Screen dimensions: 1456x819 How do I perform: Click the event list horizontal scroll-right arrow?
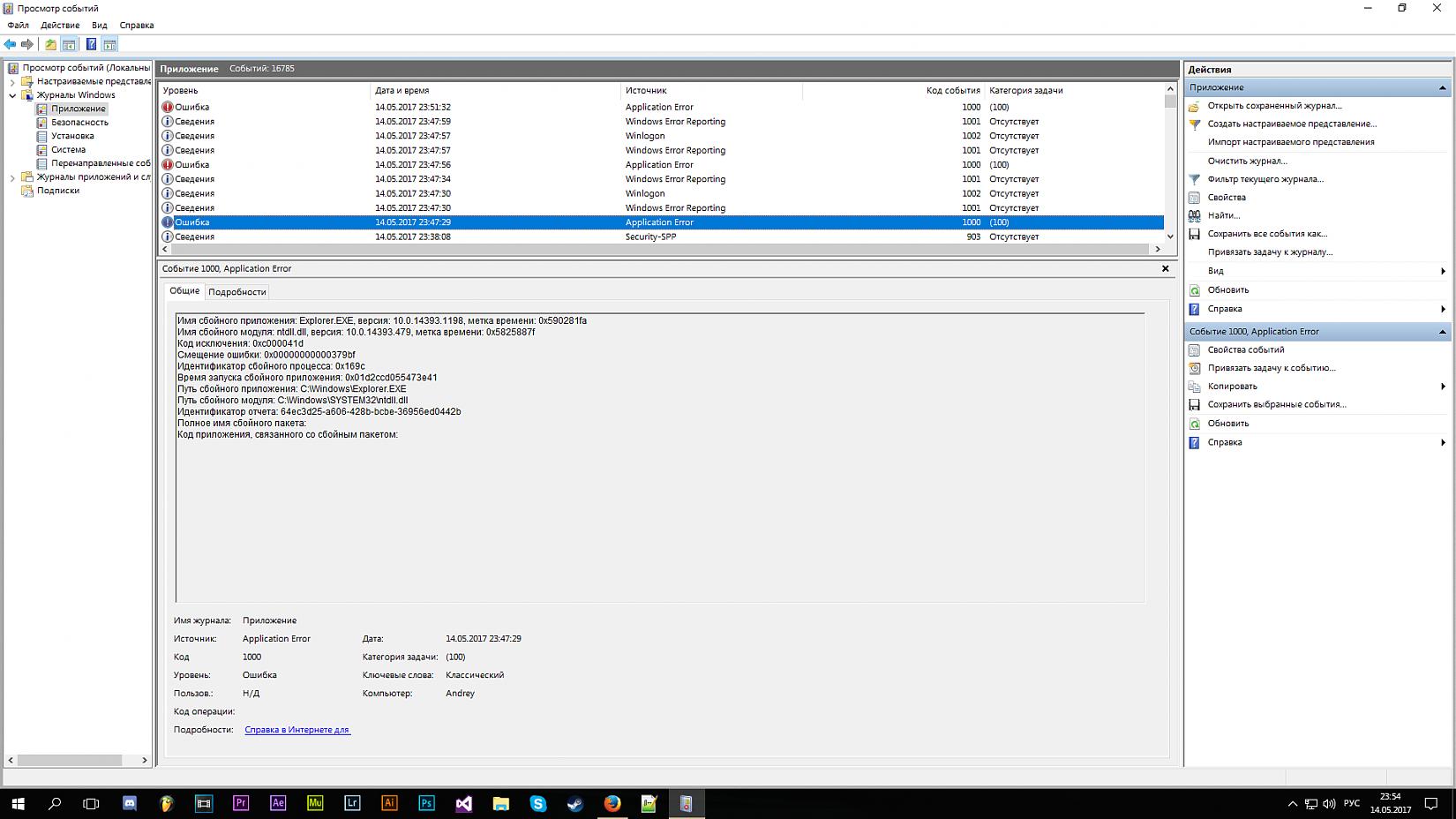[1158, 249]
